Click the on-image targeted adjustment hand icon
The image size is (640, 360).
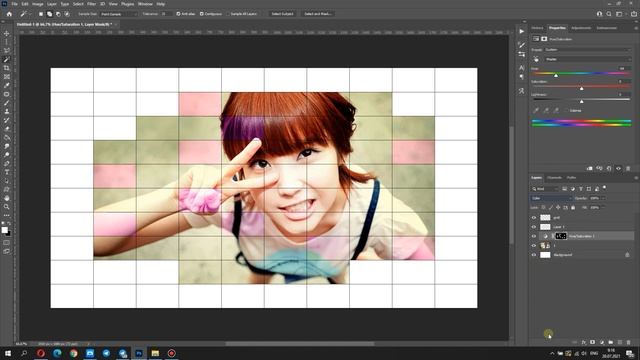(536, 59)
